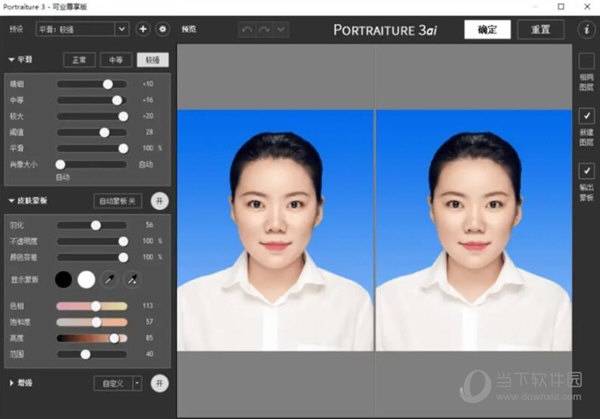Viewport: 600px width, 419px height.
Task: Click the opacity (不透明度) slider knob
Action: [x=123, y=241]
